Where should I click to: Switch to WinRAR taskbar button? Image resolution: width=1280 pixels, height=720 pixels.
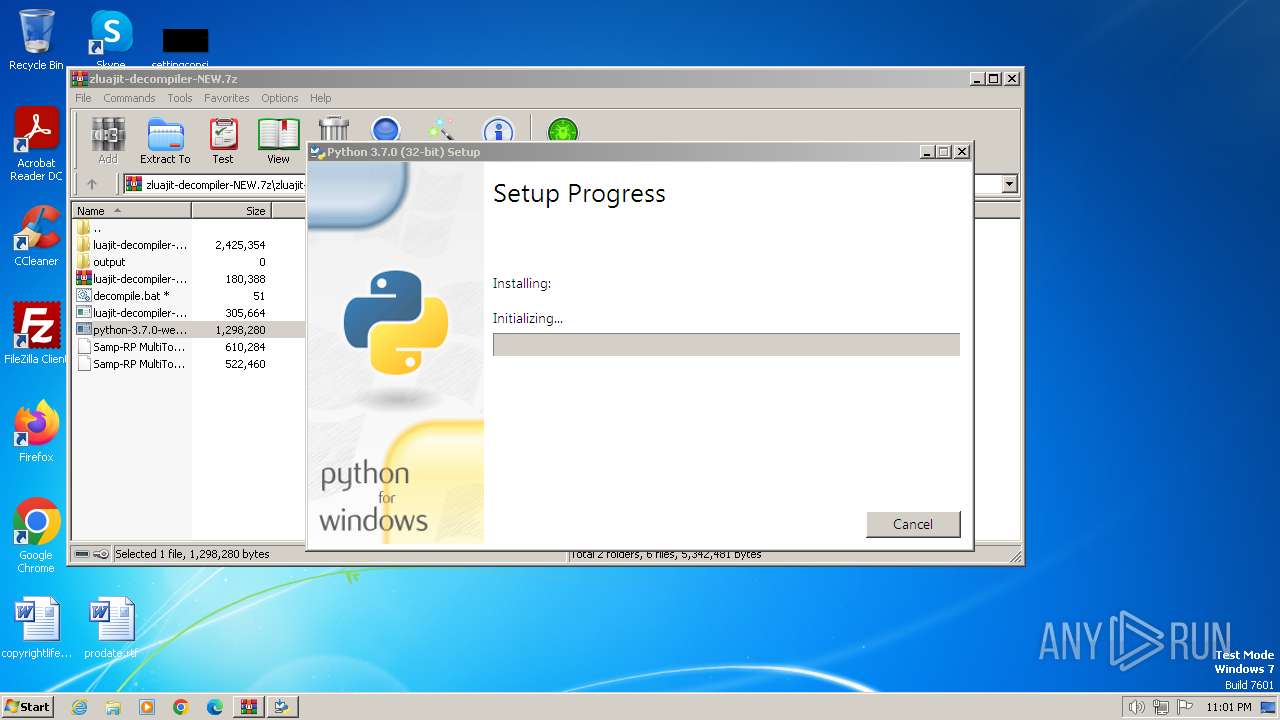[248, 707]
